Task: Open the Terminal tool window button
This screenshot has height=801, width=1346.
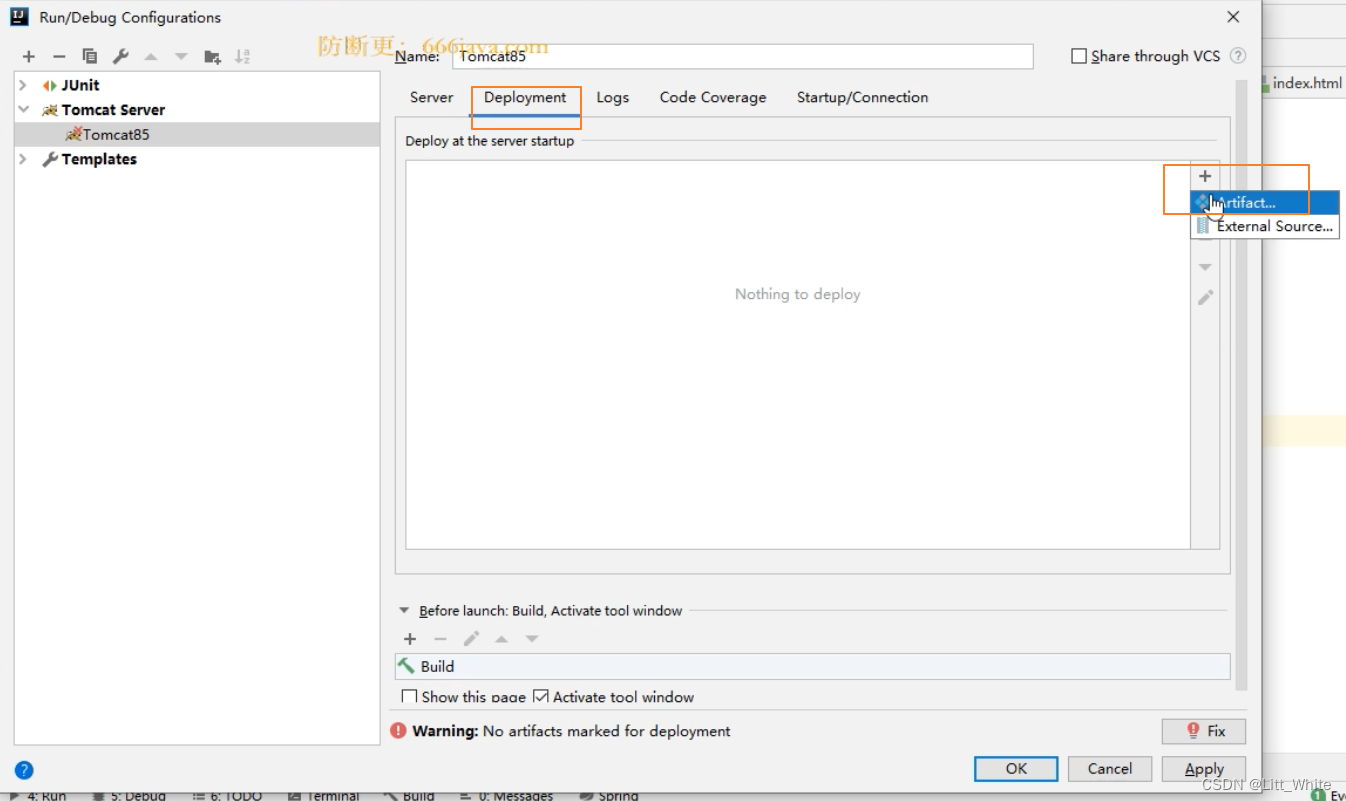Action: [x=324, y=795]
